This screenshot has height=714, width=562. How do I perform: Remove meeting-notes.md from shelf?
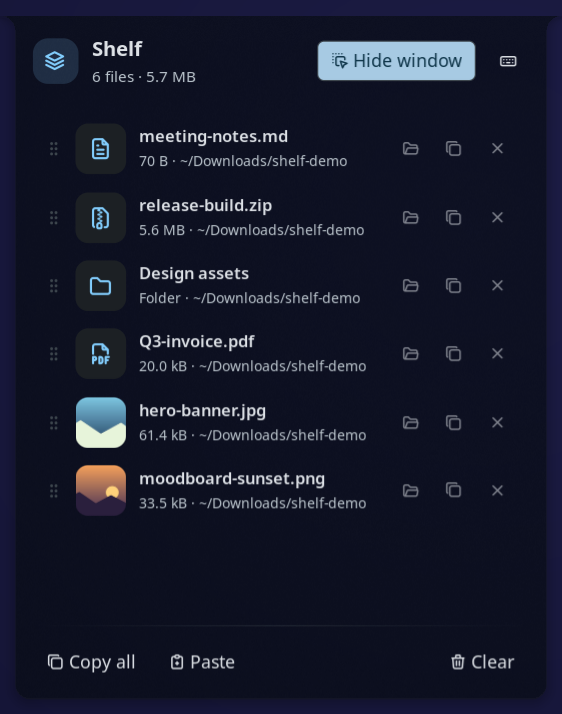click(x=497, y=148)
